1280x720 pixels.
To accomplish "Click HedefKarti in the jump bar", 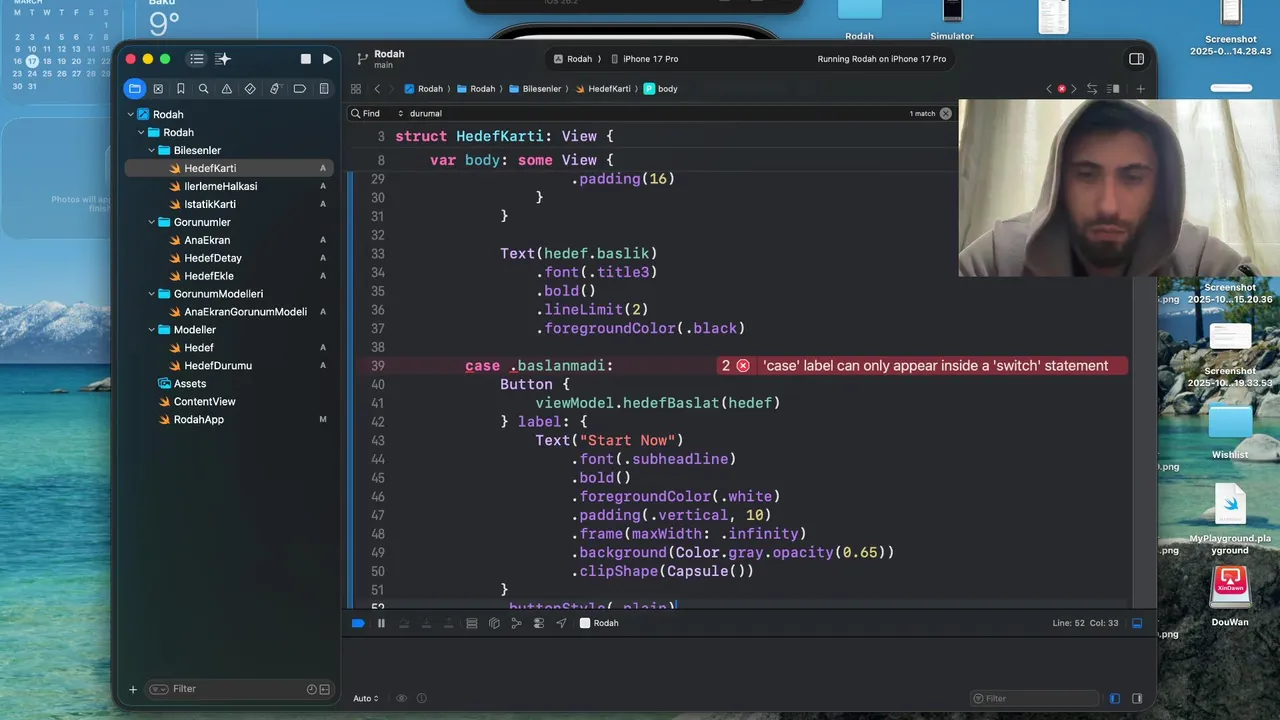I will coord(602,89).
